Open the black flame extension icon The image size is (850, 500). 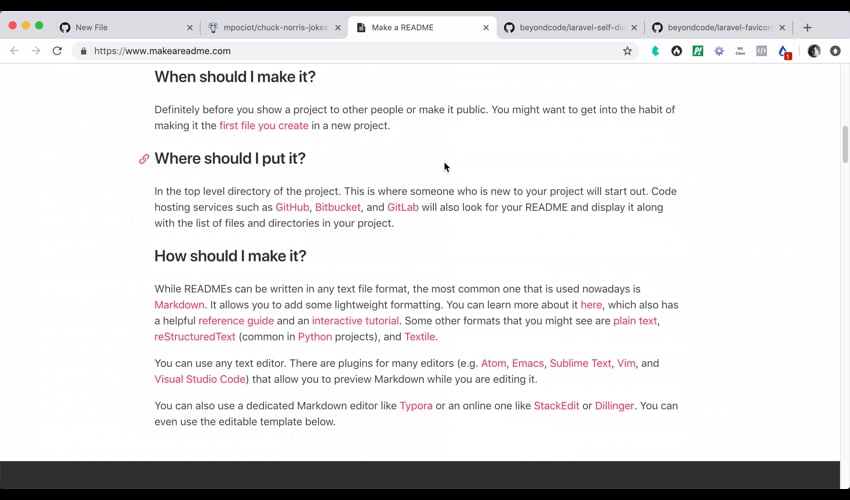tap(677, 51)
